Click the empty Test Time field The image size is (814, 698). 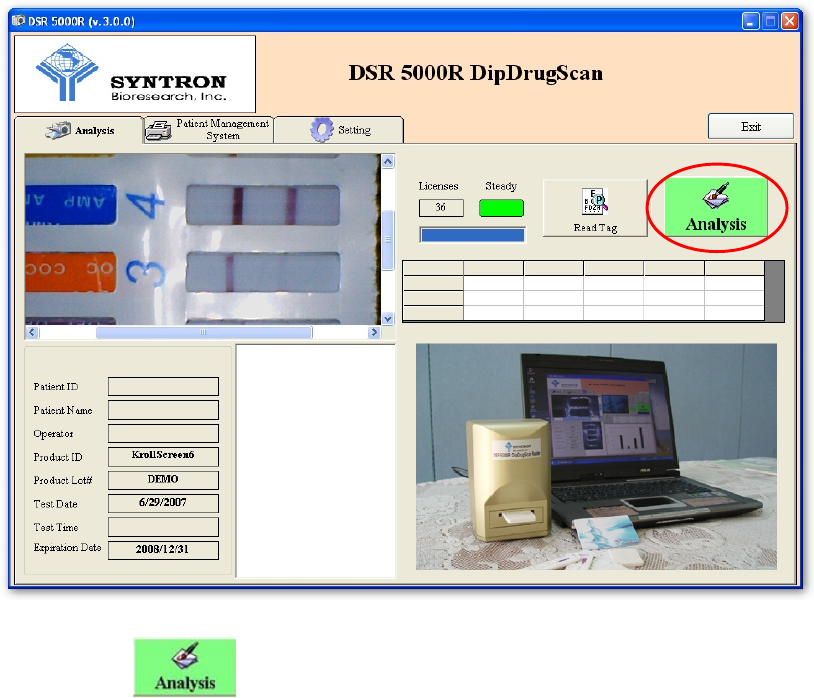164,527
